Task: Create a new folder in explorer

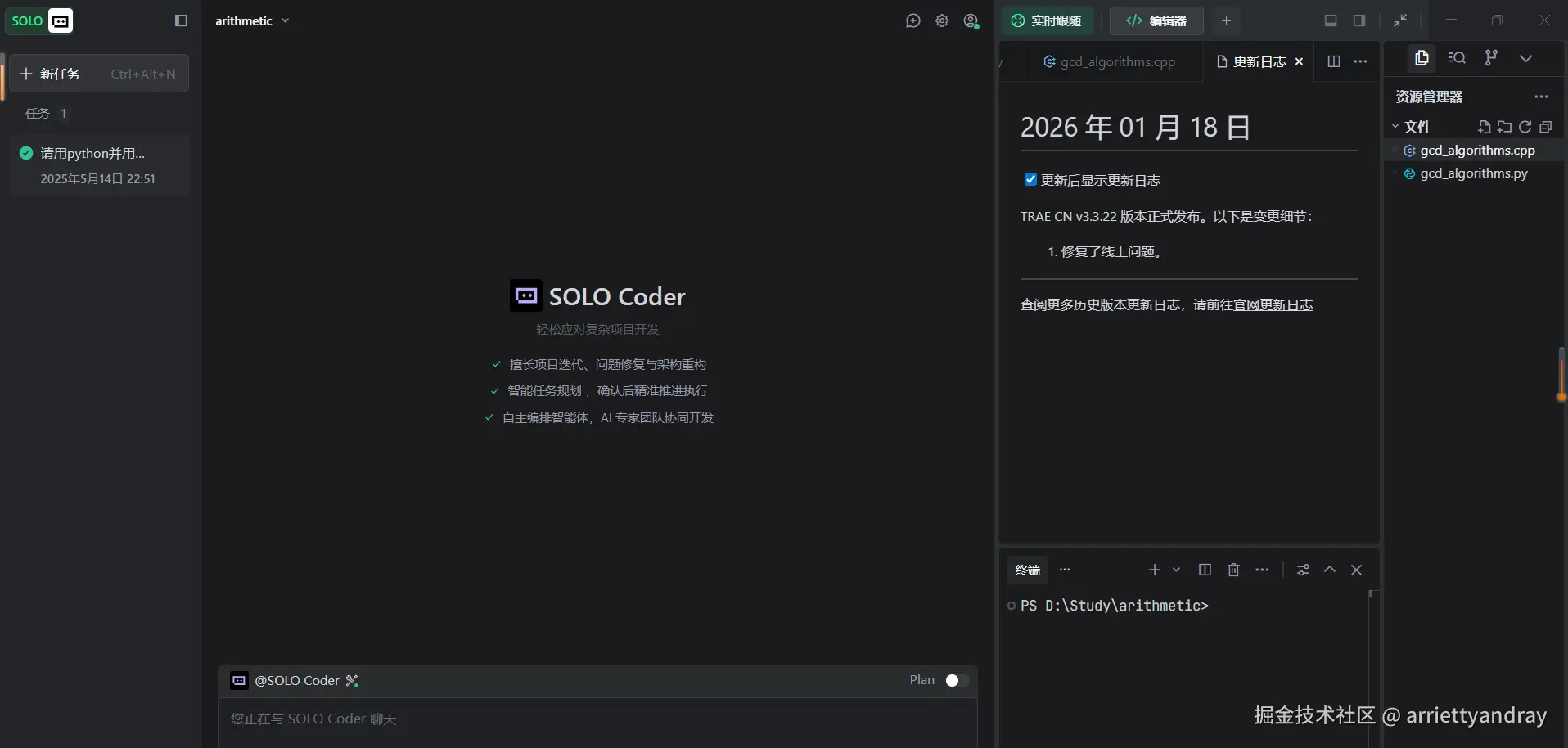Action: [x=1504, y=127]
